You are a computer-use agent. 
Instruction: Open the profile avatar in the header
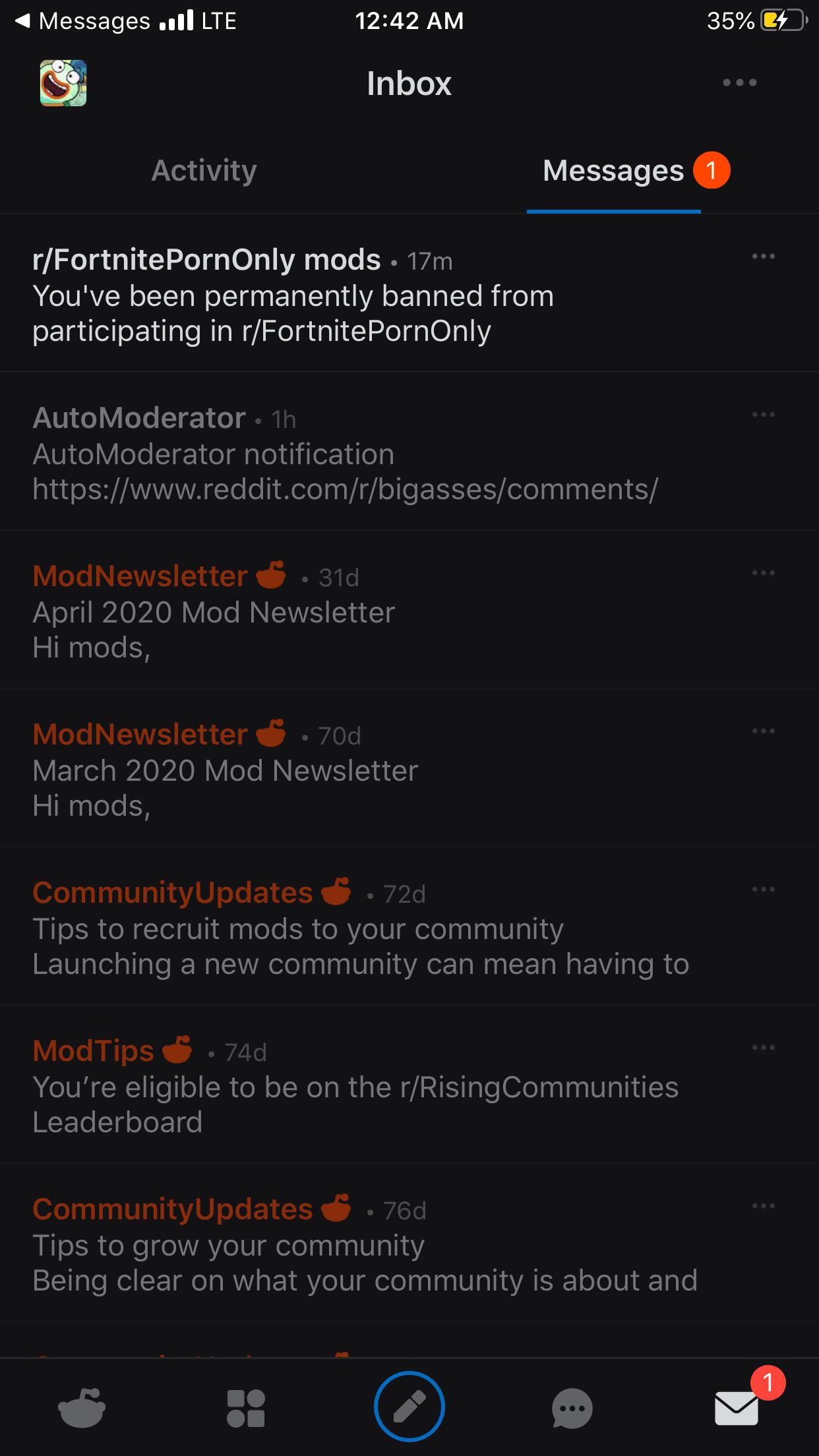pyautogui.click(x=63, y=83)
